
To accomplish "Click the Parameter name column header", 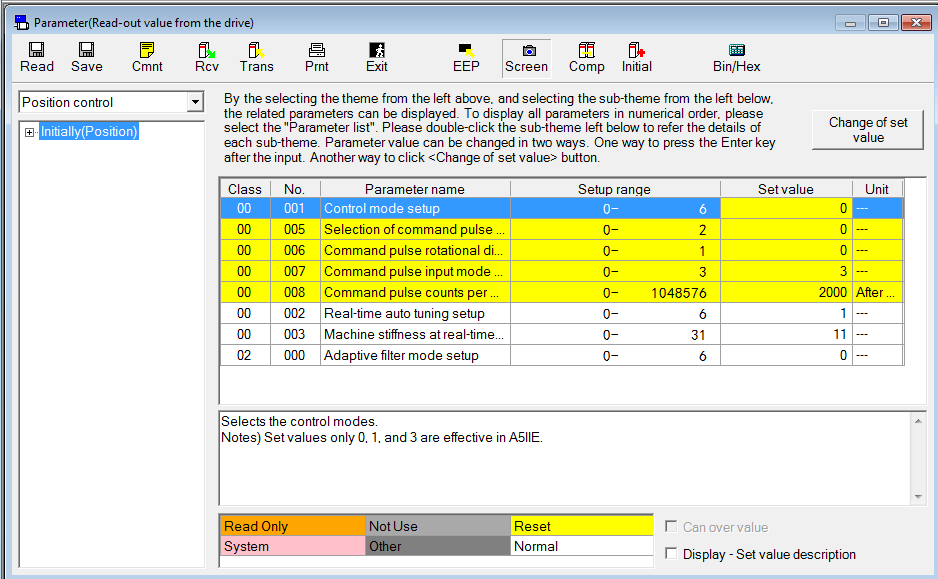I will (x=415, y=189).
